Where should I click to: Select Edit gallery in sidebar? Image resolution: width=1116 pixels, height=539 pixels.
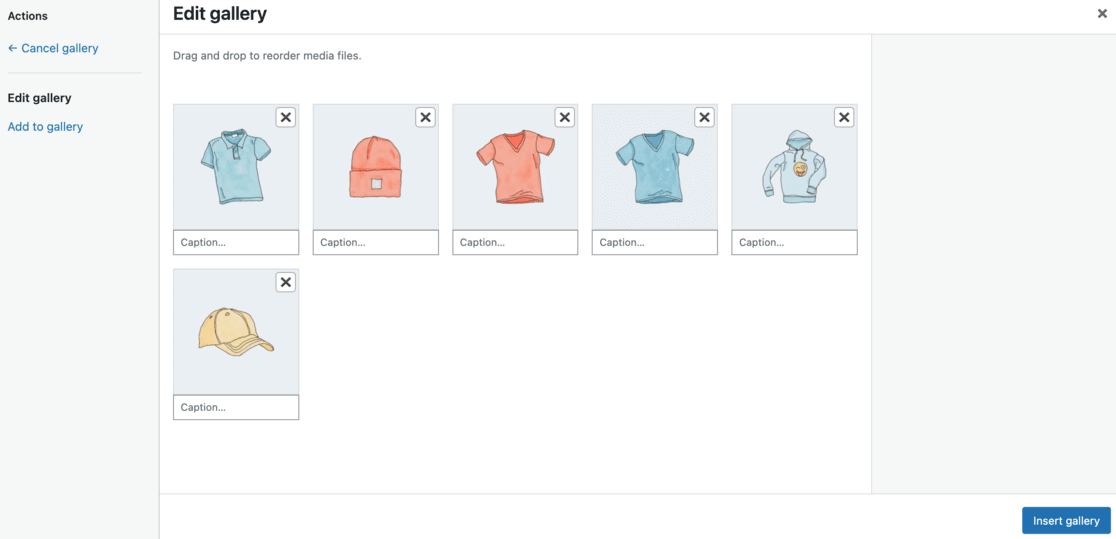[40, 98]
